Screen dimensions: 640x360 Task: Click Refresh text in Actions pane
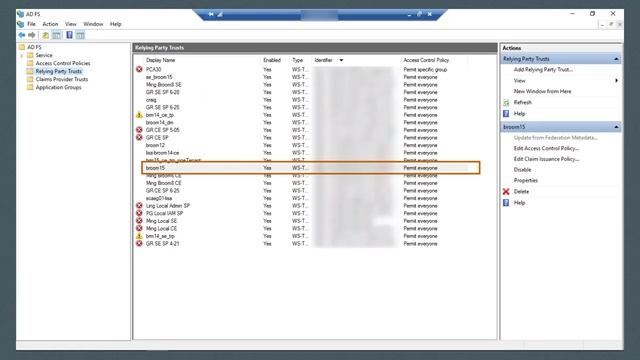(x=522, y=102)
